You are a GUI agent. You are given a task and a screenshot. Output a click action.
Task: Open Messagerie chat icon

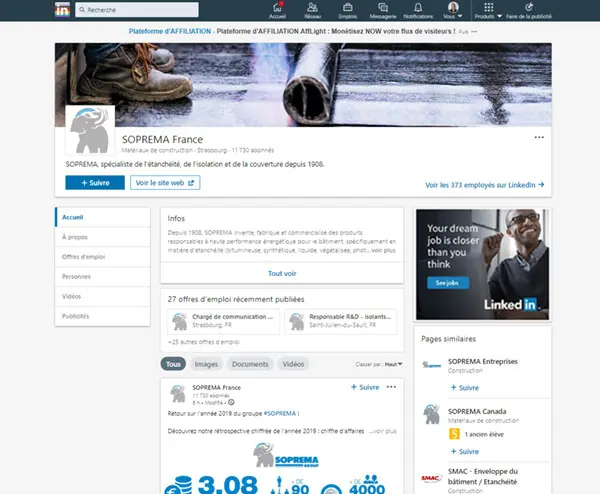[383, 10]
